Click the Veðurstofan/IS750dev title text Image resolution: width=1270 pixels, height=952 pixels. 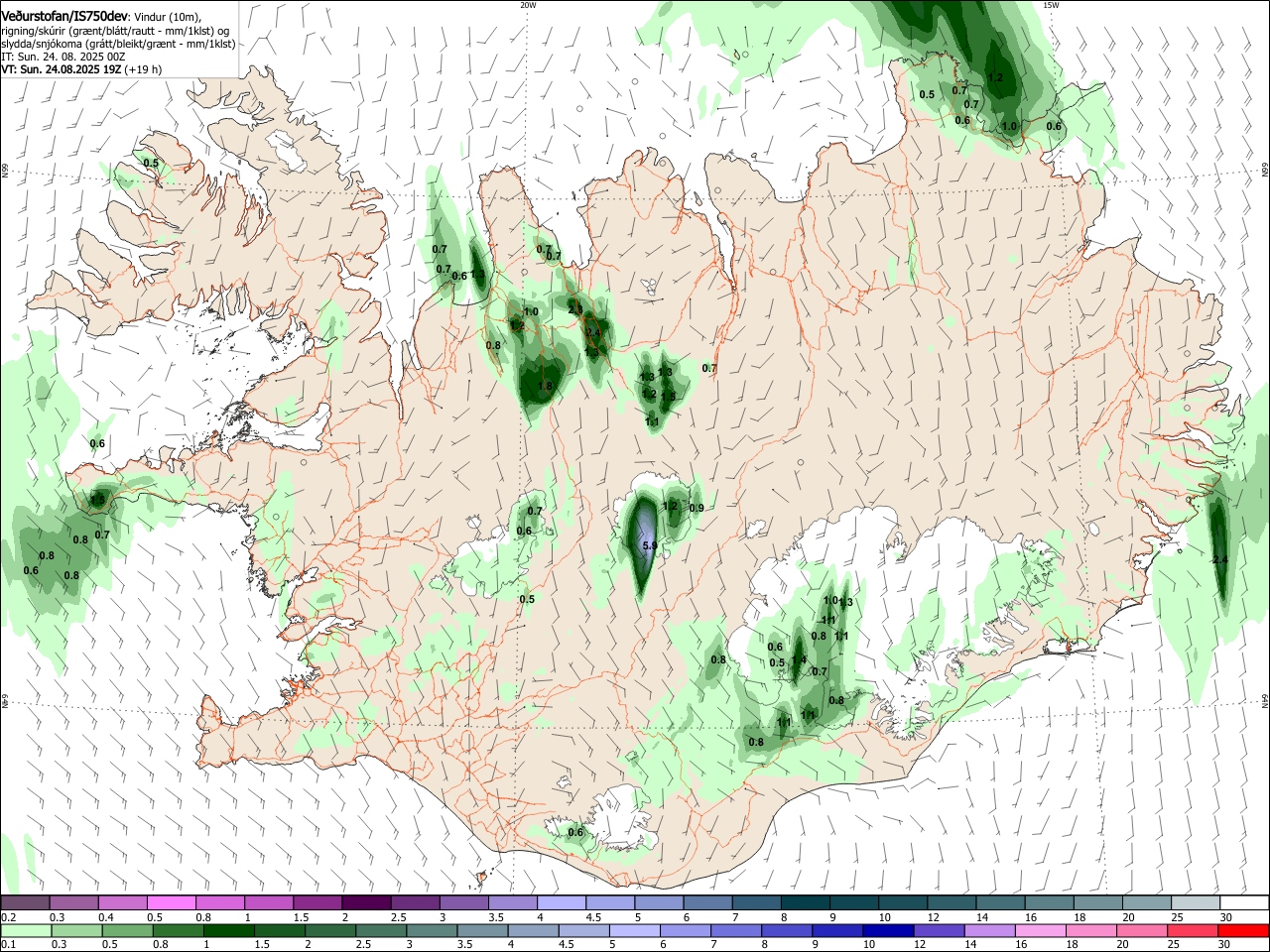point(63,16)
